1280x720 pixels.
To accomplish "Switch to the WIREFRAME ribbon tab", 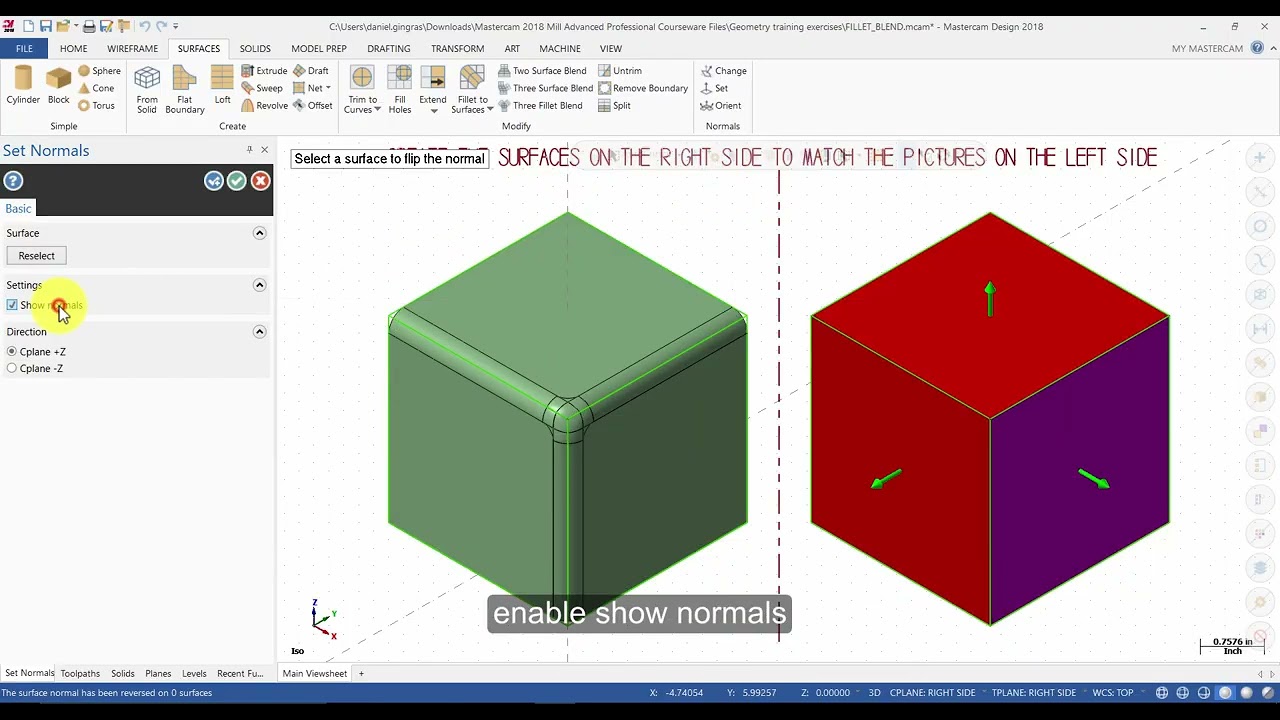I will [132, 48].
